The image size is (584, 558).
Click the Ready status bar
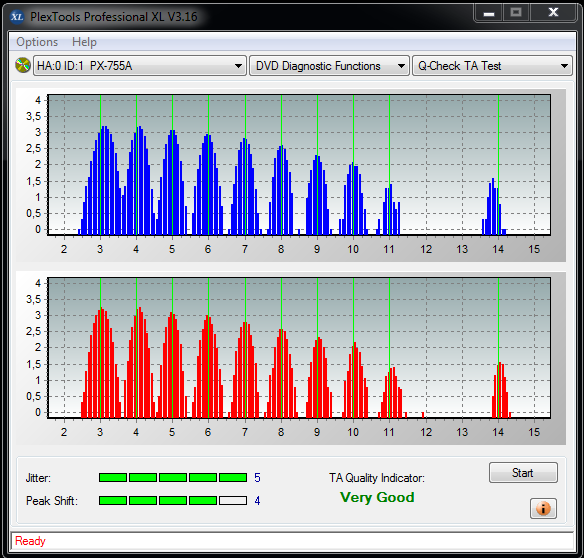[292, 541]
